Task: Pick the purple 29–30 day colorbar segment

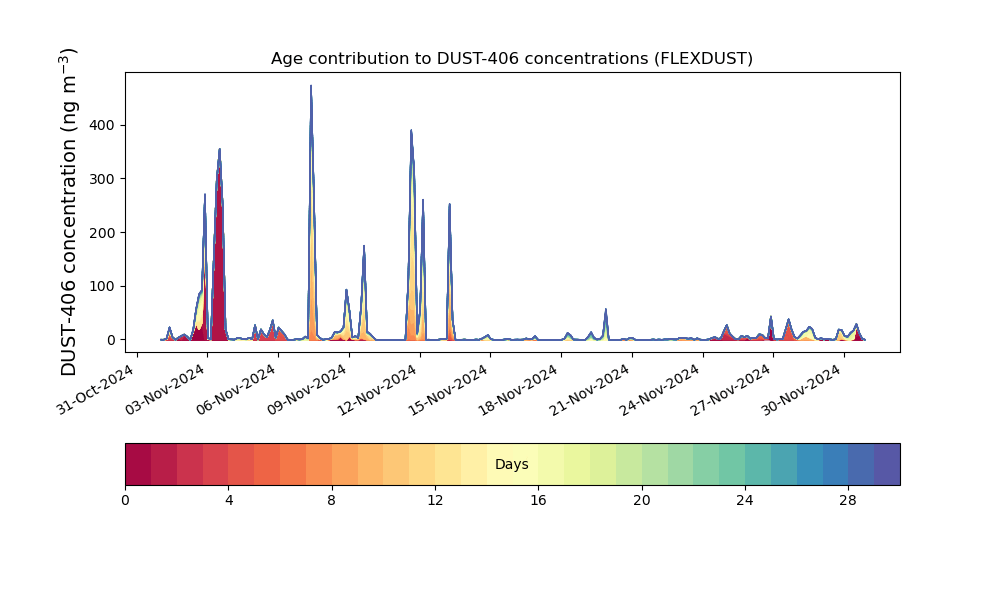Action: point(887,464)
